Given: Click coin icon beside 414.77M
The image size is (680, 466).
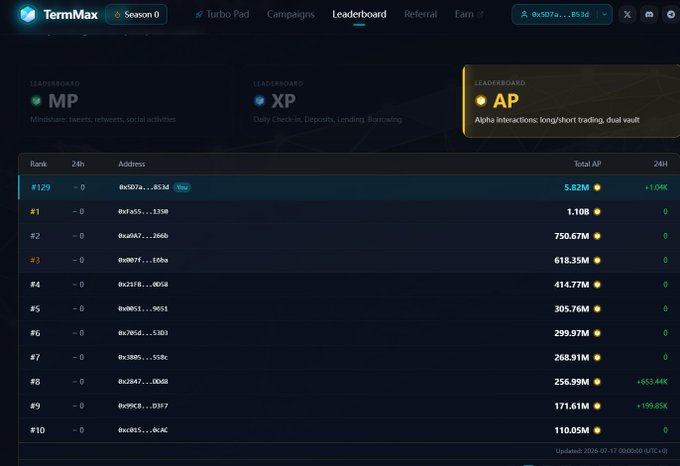Looking at the screenshot, I should click(x=597, y=284).
